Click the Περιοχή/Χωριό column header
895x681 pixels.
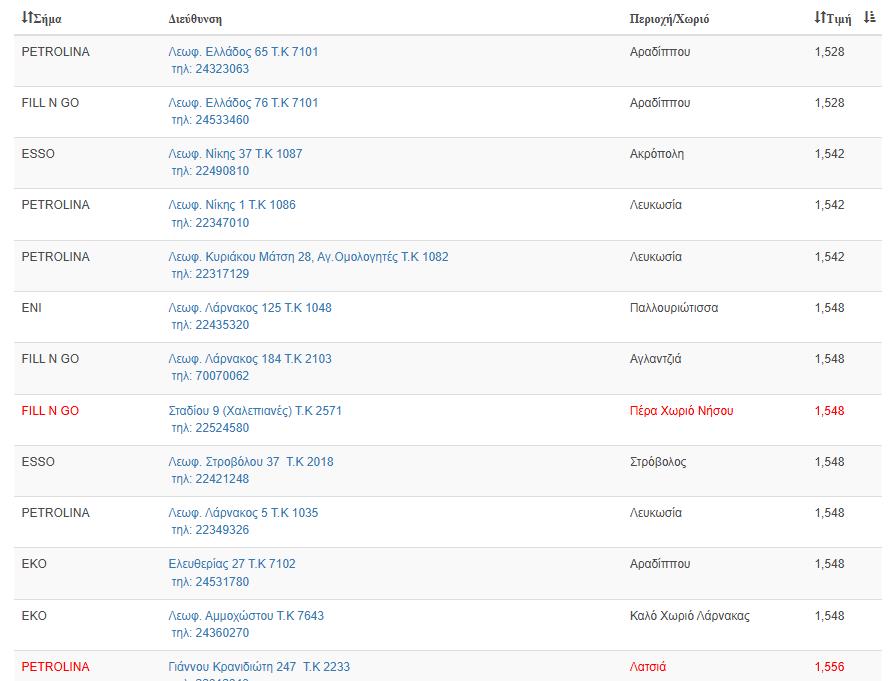[669, 19]
